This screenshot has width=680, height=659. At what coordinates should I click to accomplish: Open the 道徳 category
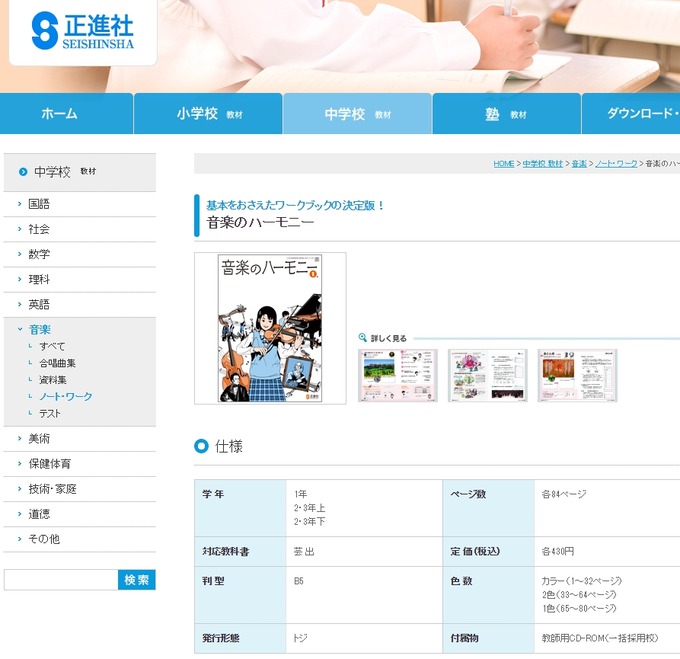coord(79,514)
